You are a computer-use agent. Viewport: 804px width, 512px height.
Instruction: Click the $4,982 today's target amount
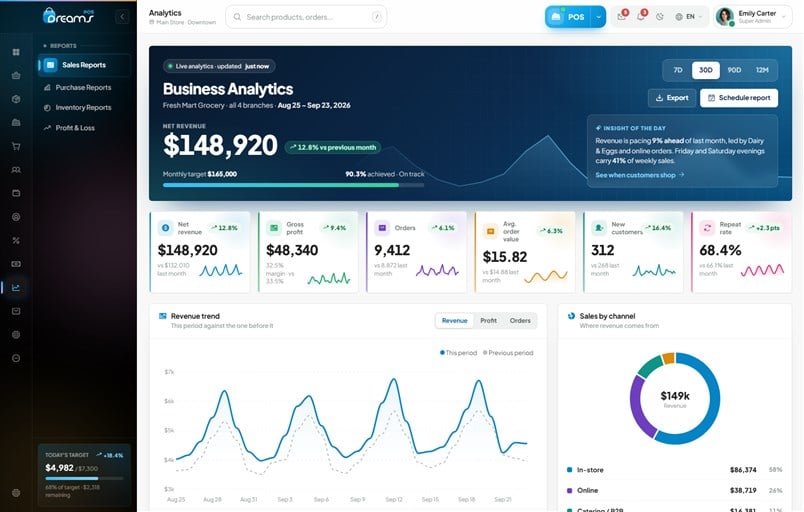pos(59,468)
